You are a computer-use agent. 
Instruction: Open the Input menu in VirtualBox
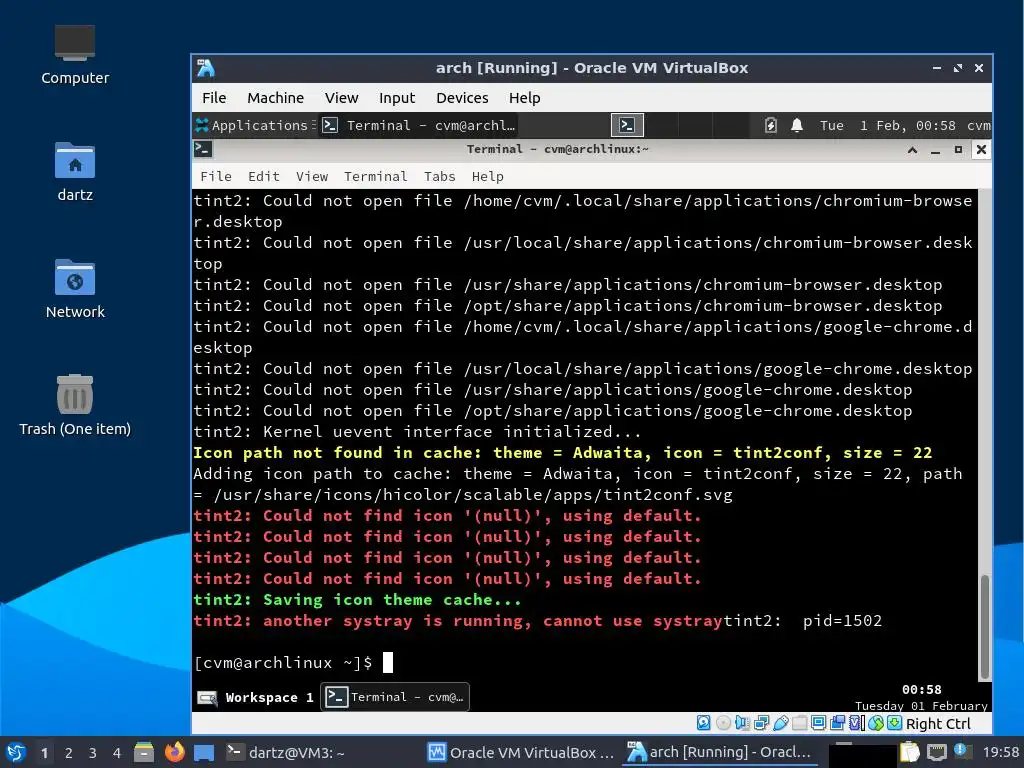397,98
